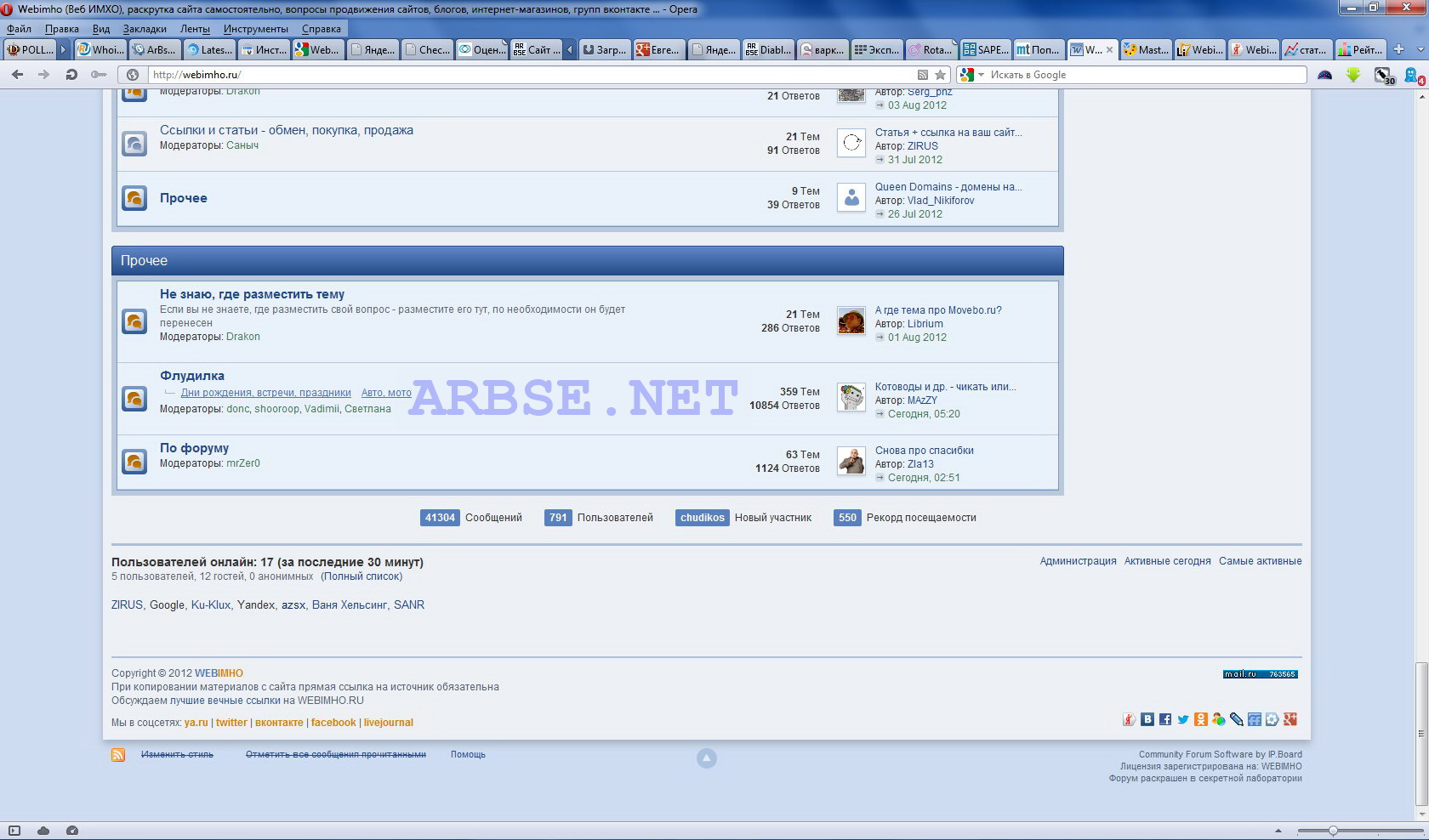
Task: Click the Moi Mir people share icon
Action: [1219, 719]
